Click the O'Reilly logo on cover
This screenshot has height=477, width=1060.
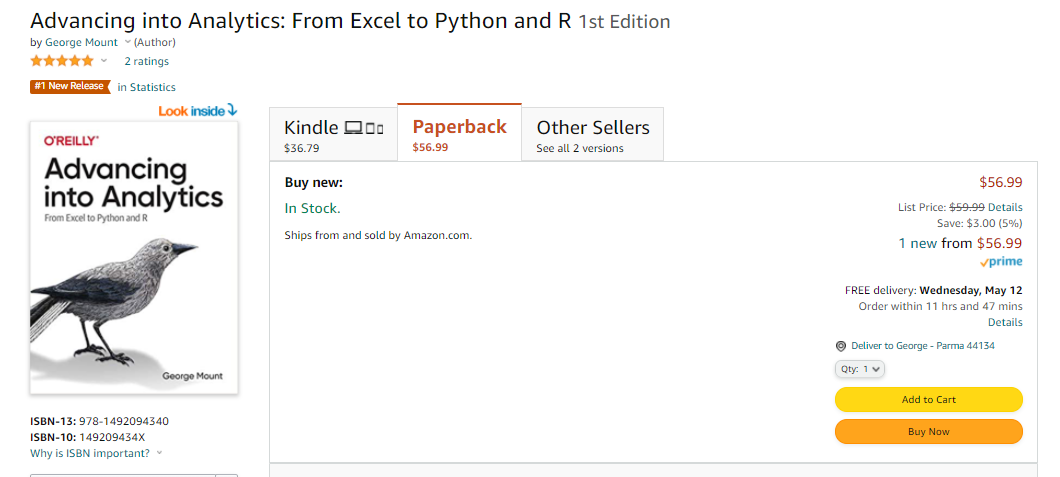click(x=71, y=141)
